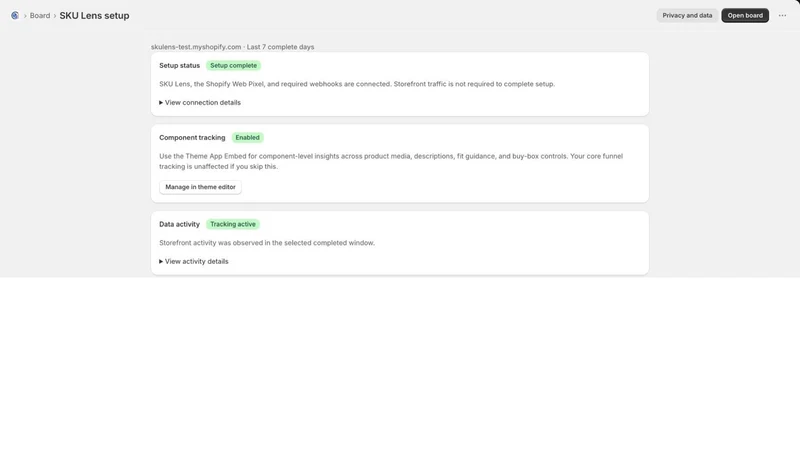800x450 pixels.
Task: Open the more actions ellipsis menu
Action: pyautogui.click(x=782, y=15)
